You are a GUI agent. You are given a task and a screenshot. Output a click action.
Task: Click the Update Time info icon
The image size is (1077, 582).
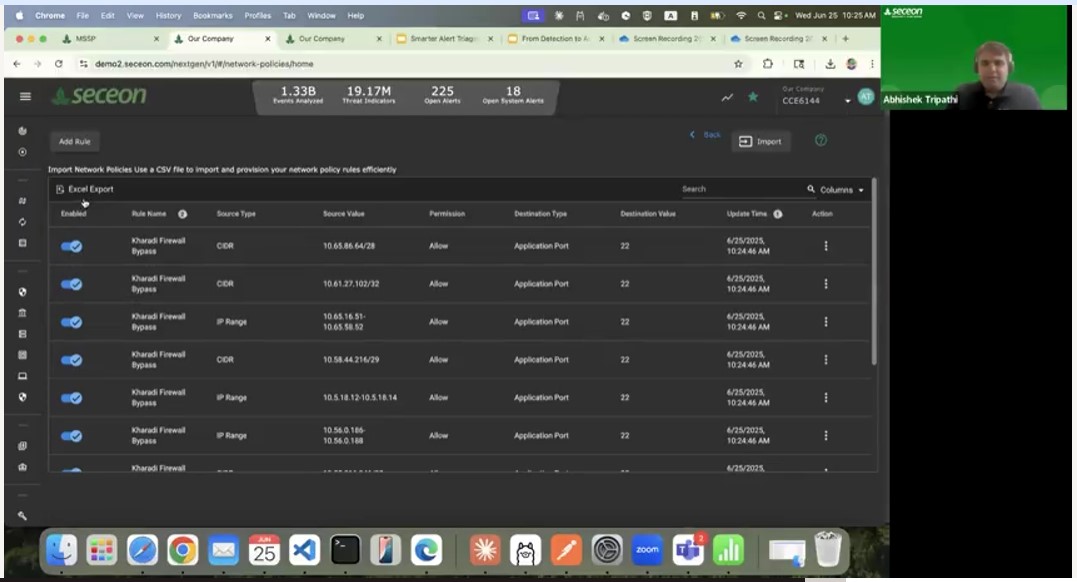(778, 214)
